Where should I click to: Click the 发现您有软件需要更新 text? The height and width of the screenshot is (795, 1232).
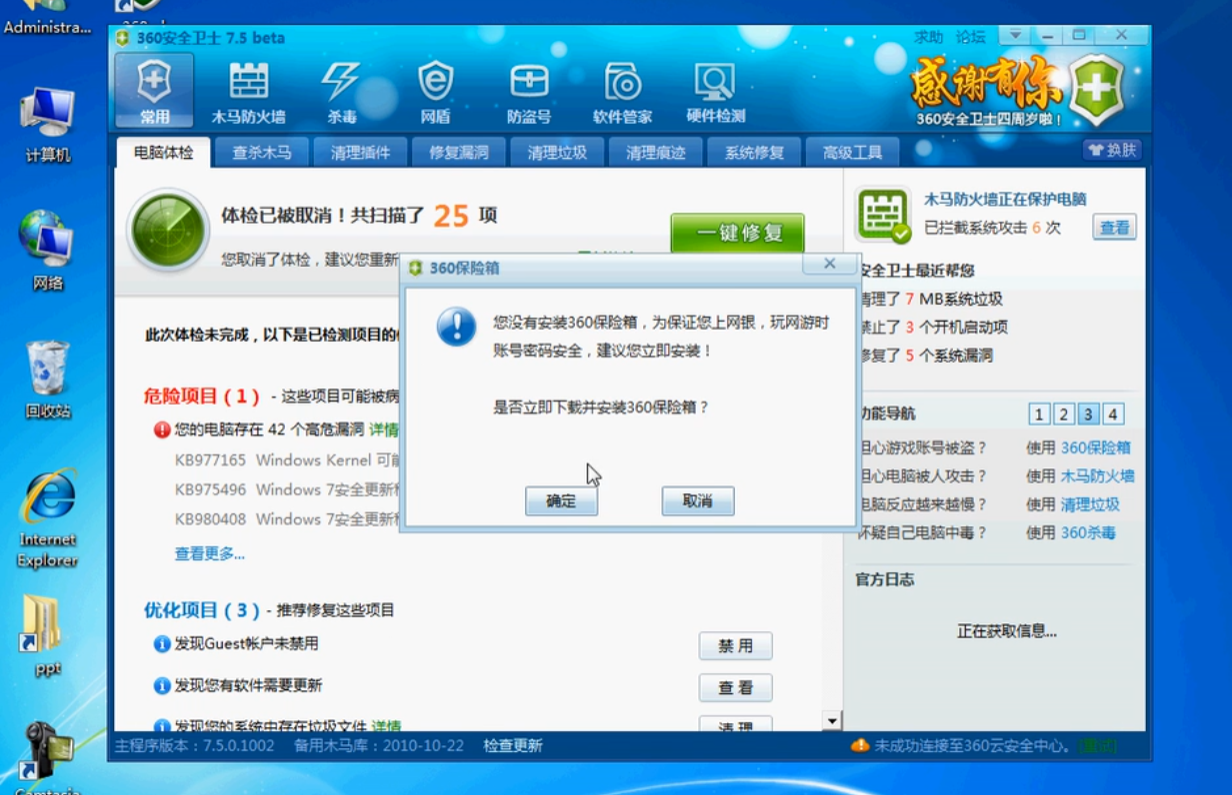click(249, 686)
